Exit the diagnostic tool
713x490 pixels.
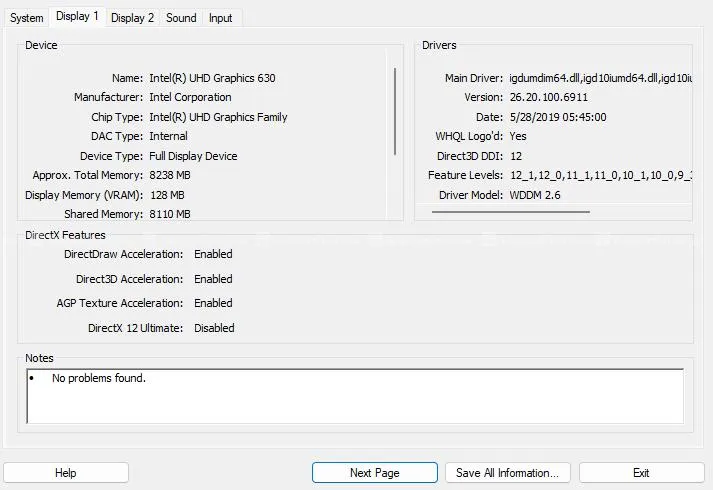coord(641,473)
